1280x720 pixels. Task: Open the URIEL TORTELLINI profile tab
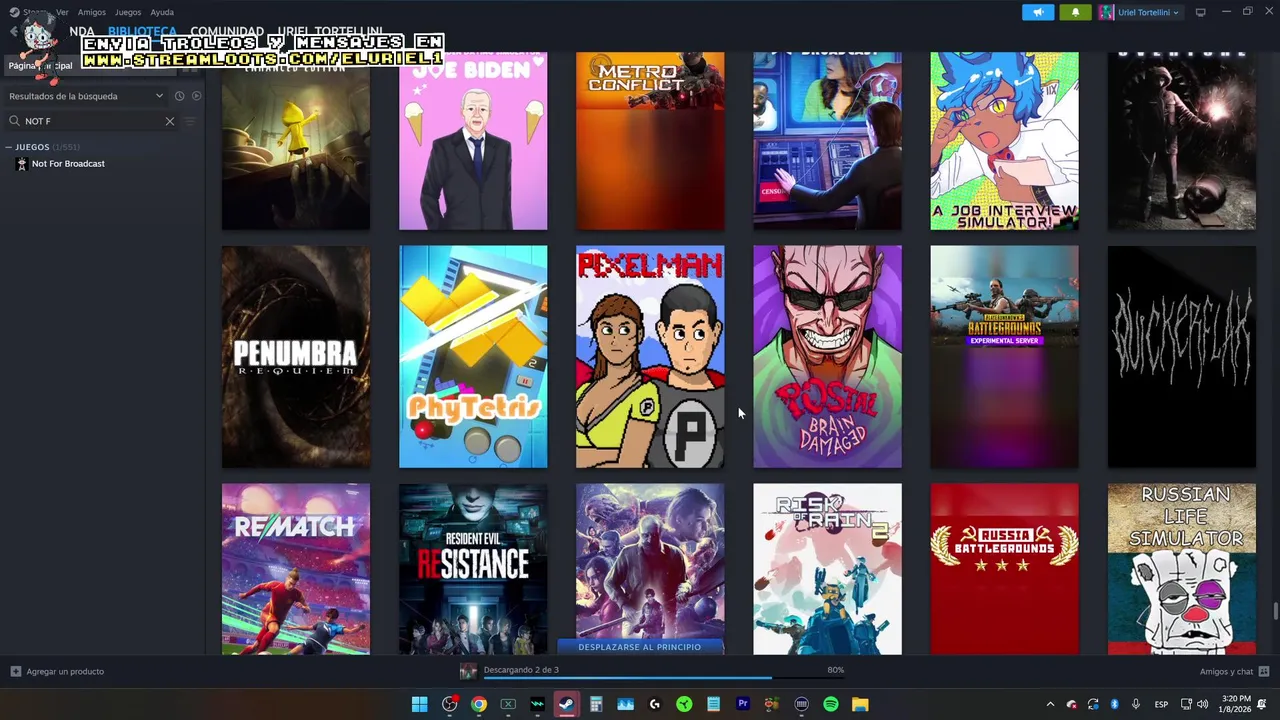coord(330,32)
